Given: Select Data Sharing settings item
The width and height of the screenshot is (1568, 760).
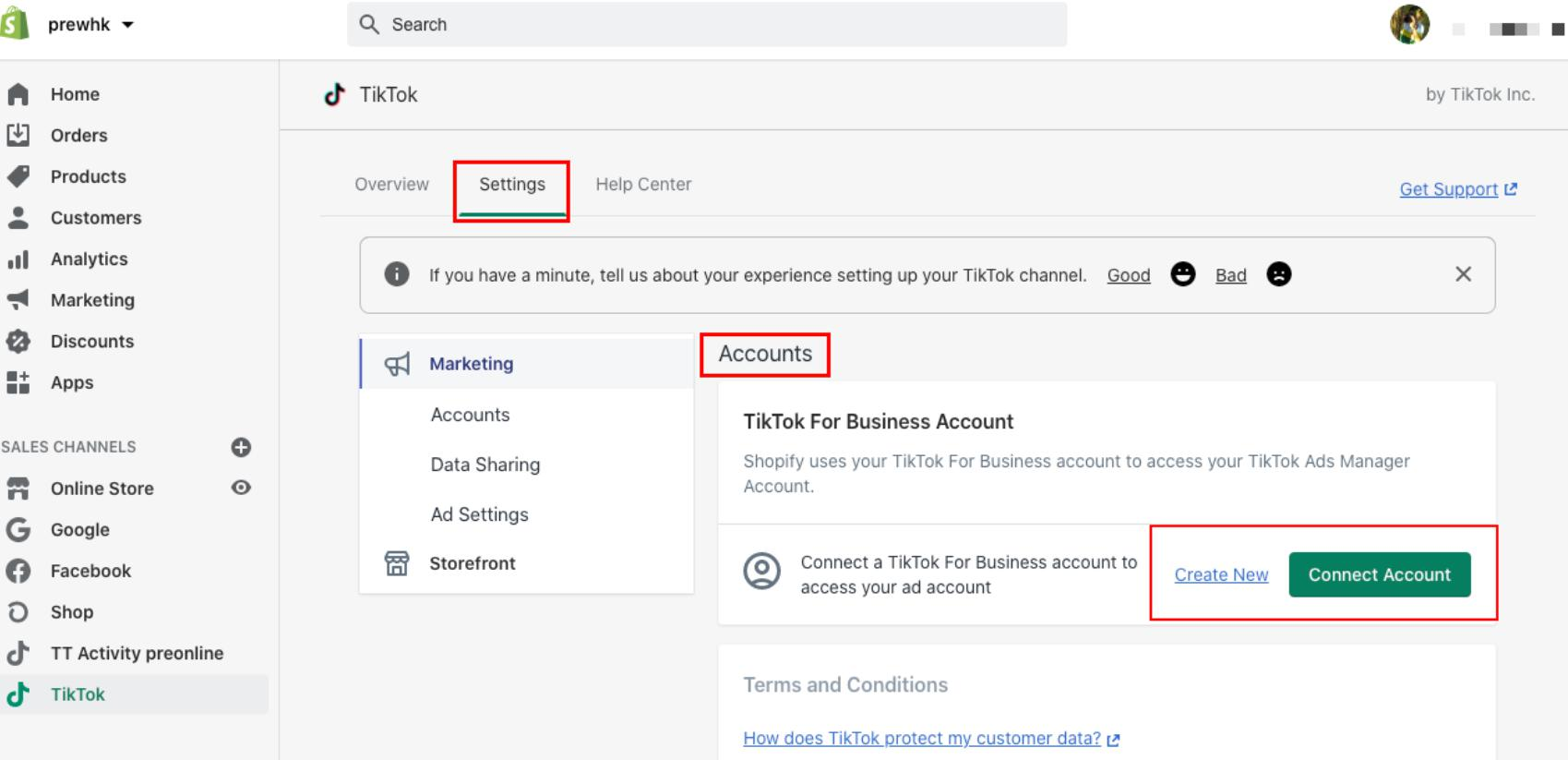Looking at the screenshot, I should tap(485, 464).
